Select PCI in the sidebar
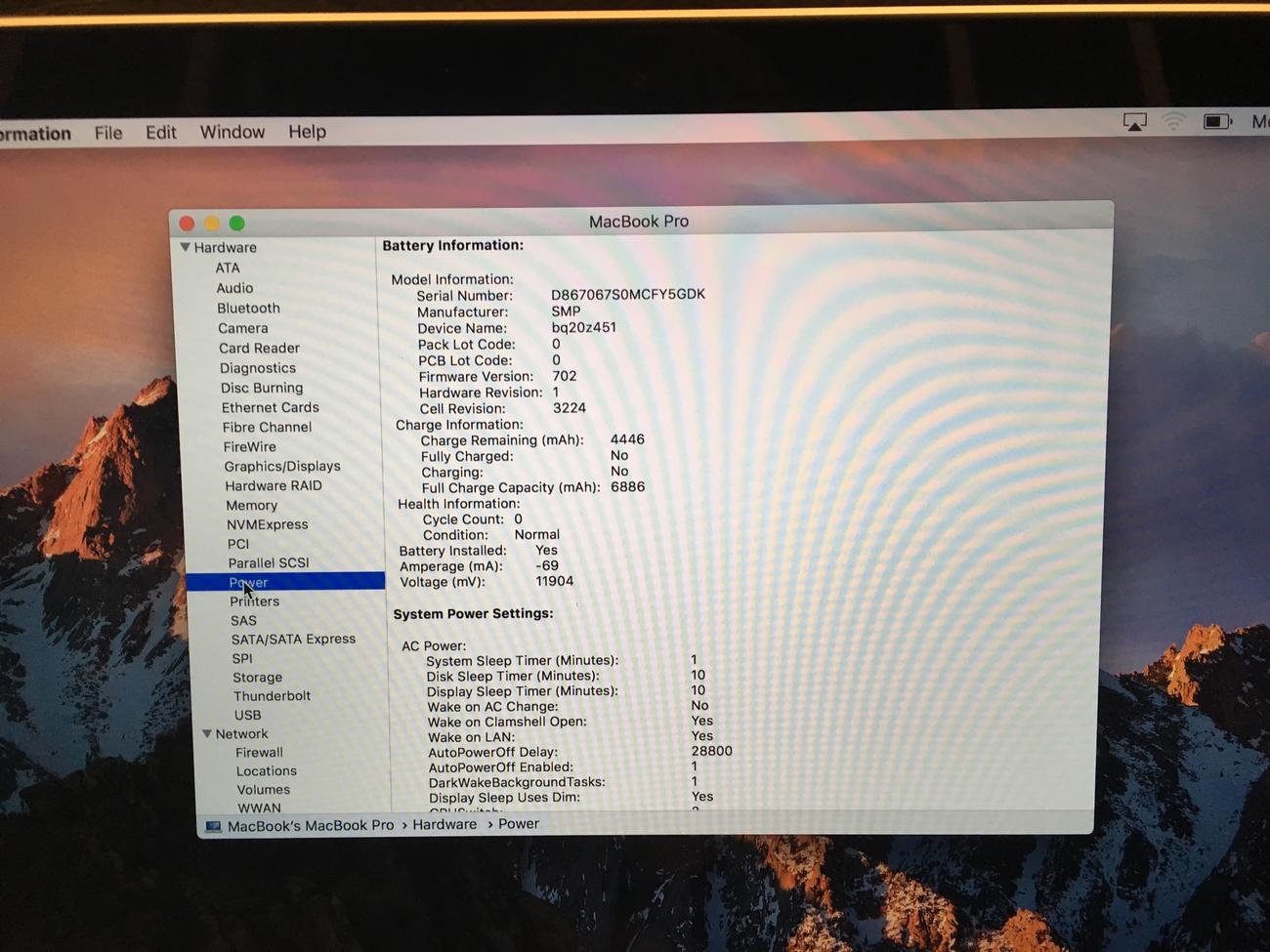The image size is (1270, 952). (x=238, y=545)
